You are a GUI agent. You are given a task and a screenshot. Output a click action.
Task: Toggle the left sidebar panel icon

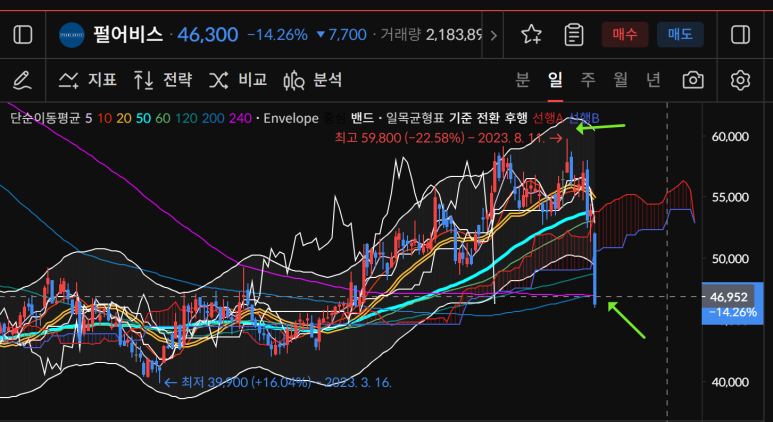(x=23, y=35)
